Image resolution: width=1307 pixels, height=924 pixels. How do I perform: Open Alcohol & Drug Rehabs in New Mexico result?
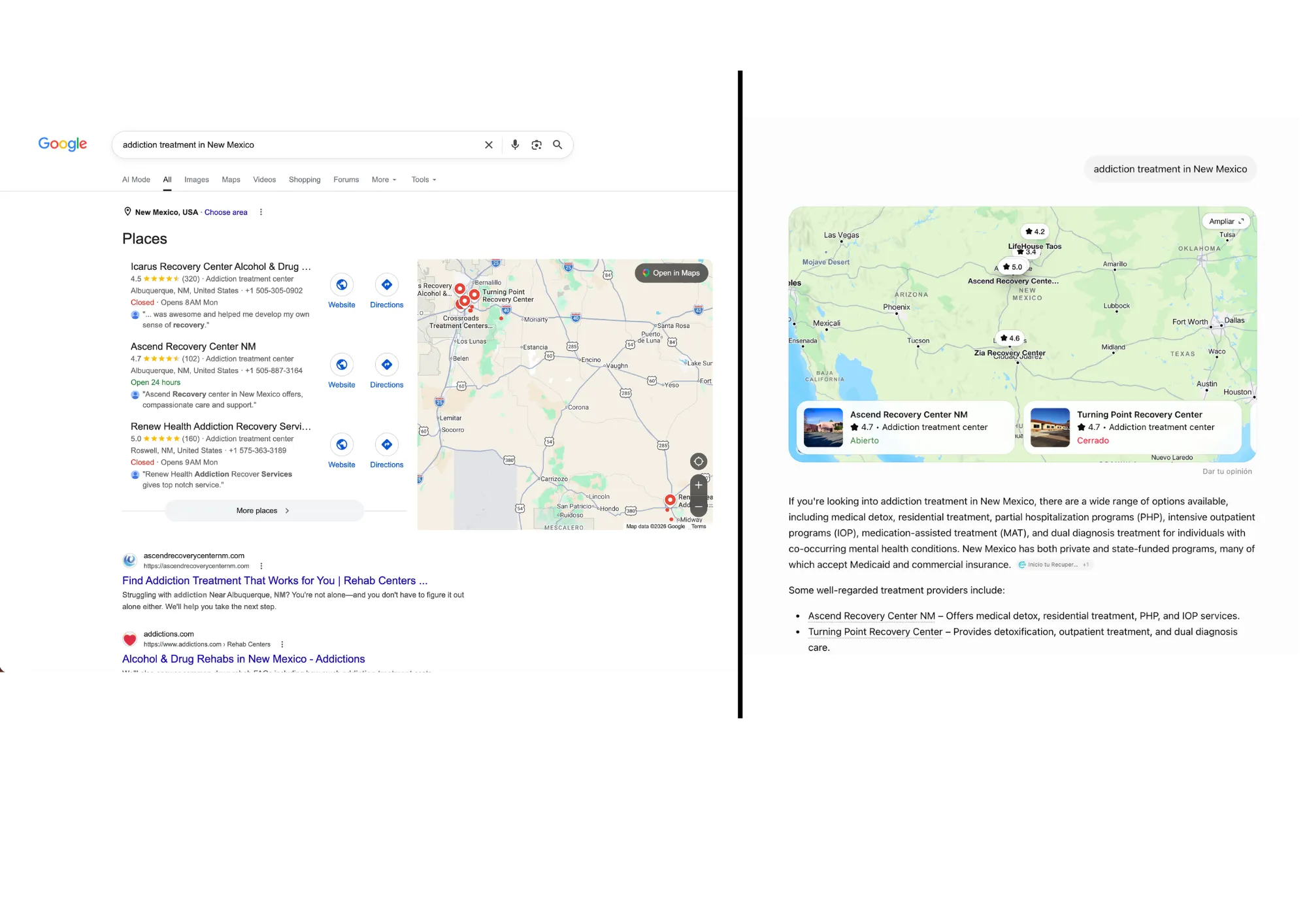pyautogui.click(x=244, y=659)
